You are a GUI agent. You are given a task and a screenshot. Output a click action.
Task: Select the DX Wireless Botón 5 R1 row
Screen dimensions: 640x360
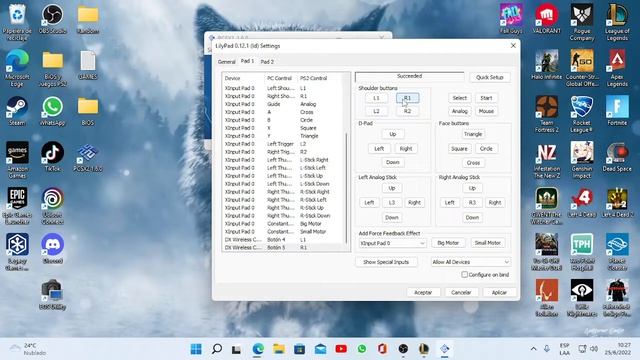coord(283,247)
